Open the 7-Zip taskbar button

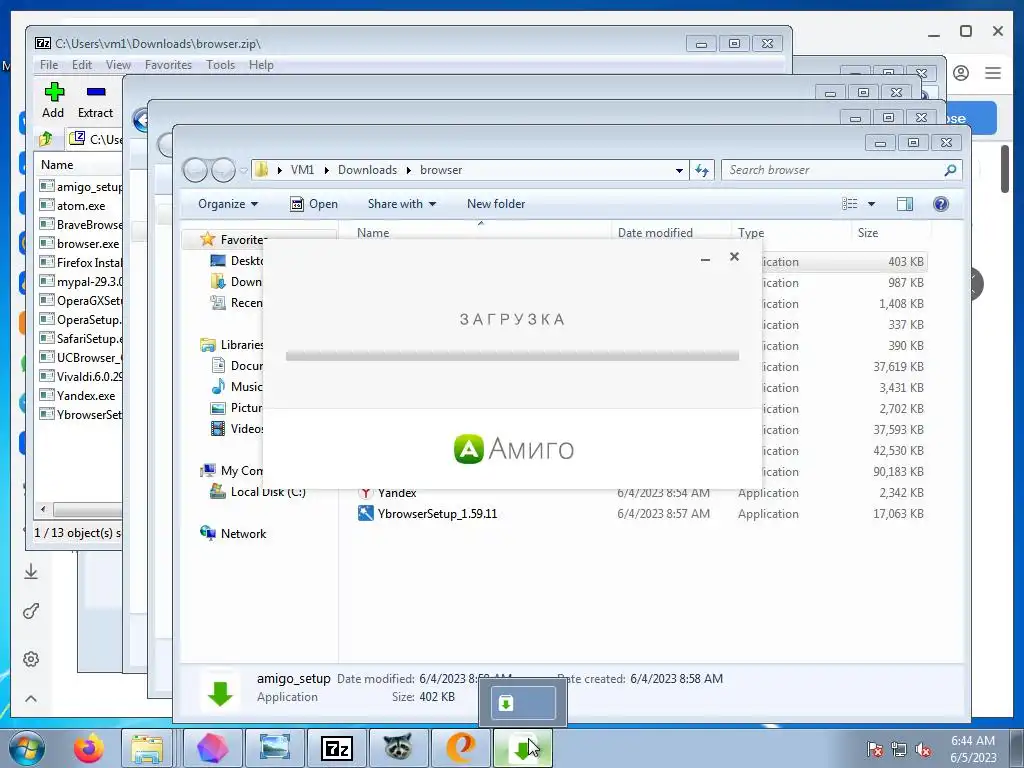click(336, 748)
